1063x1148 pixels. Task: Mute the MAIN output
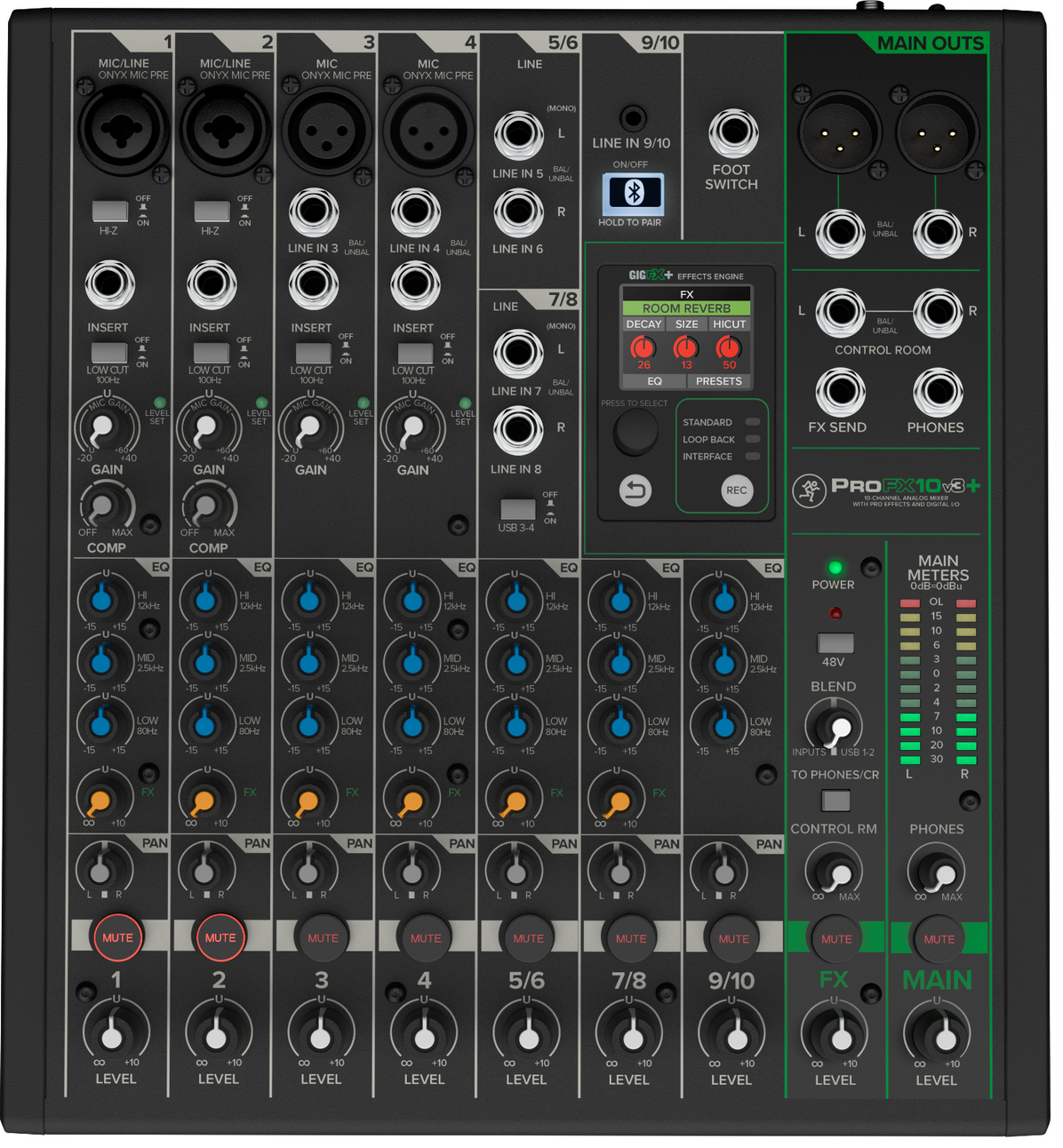(939, 938)
